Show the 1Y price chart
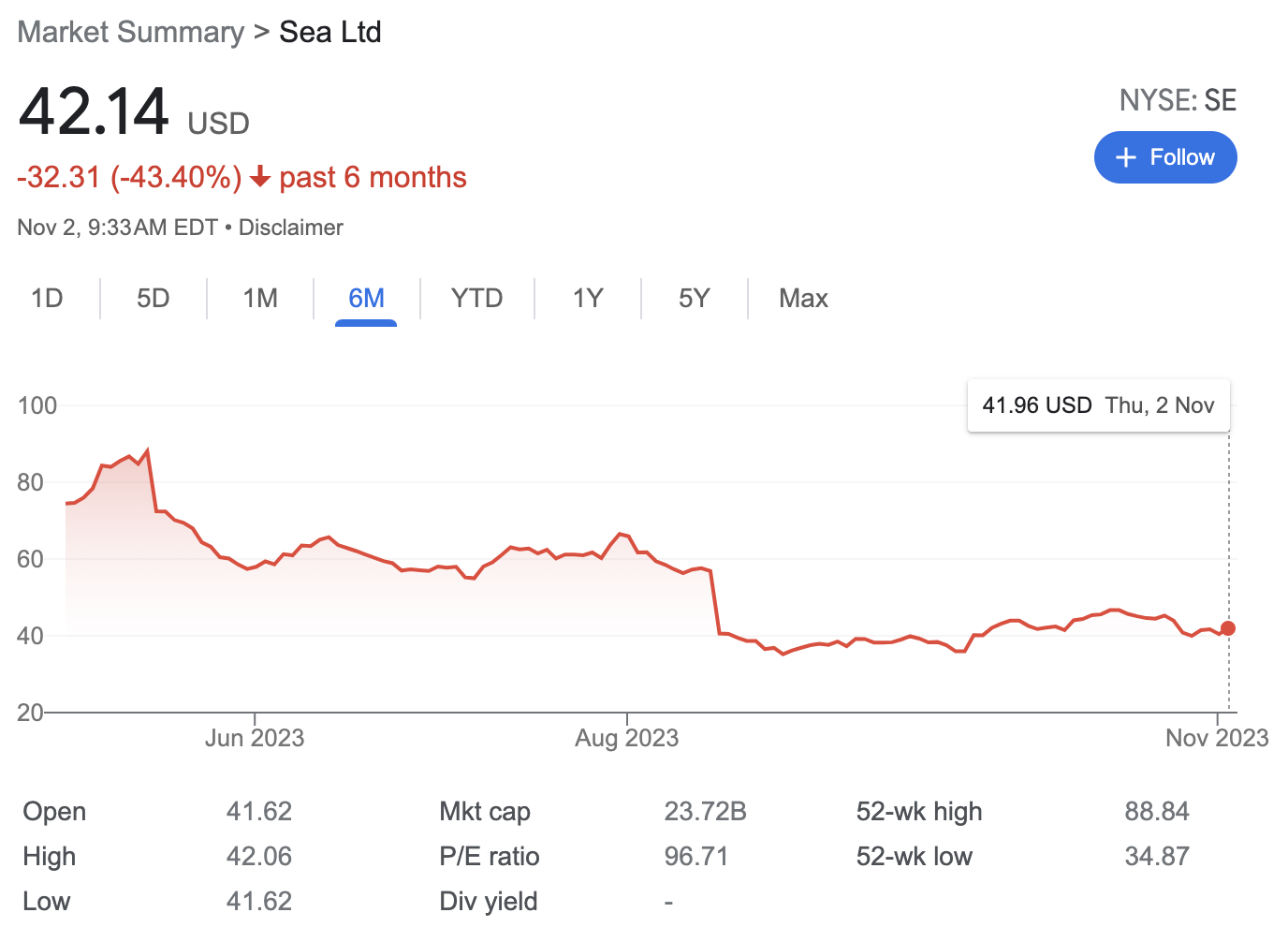The image size is (1288, 942). click(x=588, y=299)
